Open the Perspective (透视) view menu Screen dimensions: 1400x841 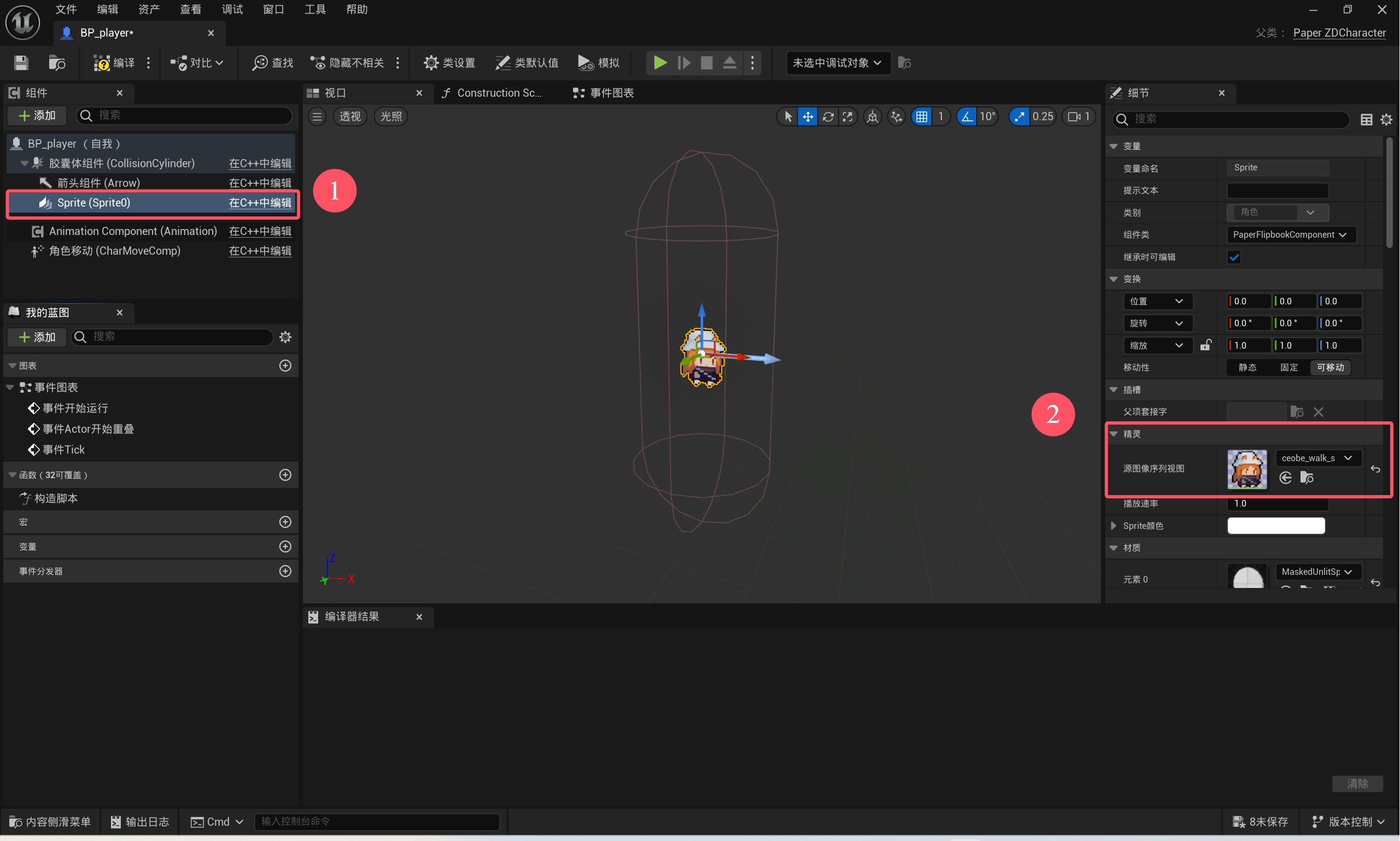350,117
